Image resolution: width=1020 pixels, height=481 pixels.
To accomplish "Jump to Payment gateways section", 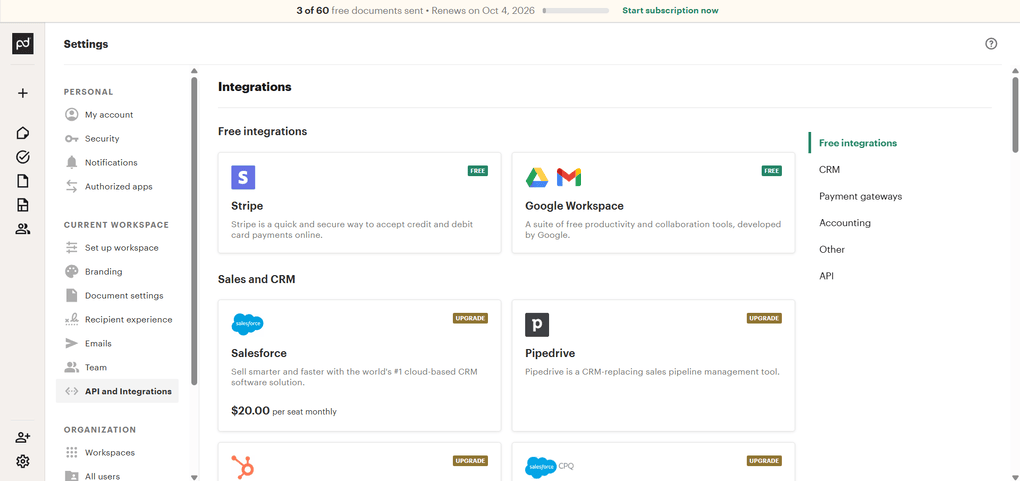I will 861,197.
